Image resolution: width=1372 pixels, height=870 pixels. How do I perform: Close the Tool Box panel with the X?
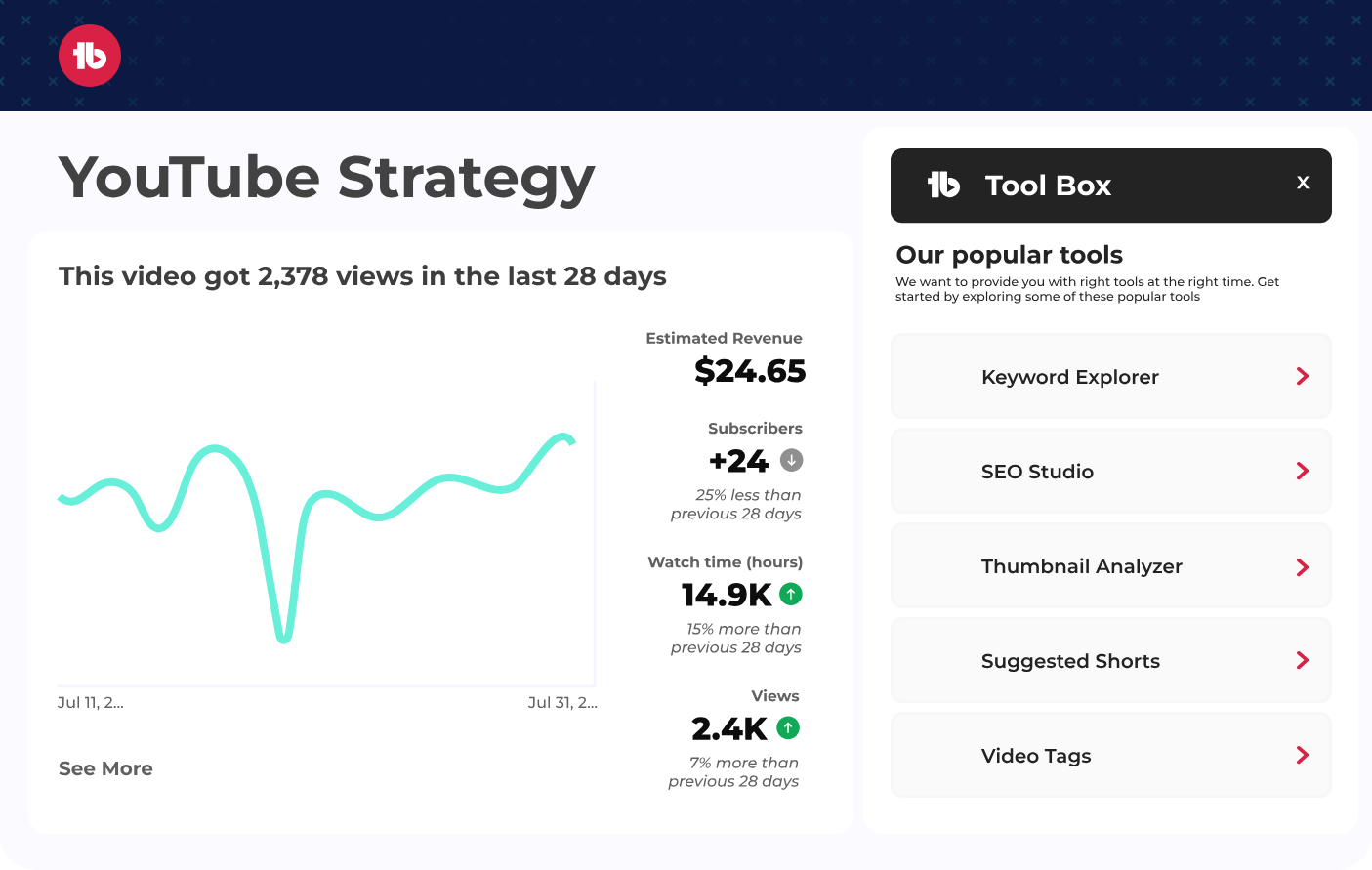click(x=1303, y=182)
